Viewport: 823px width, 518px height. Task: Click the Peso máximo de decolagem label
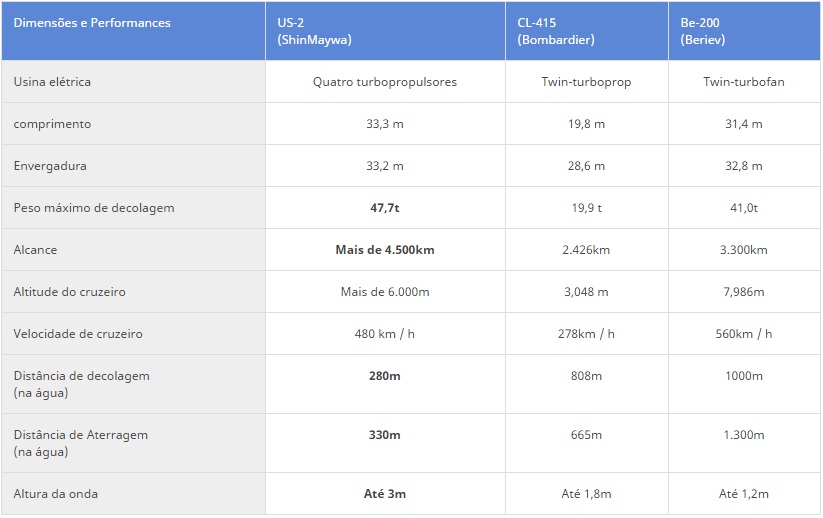(94, 208)
